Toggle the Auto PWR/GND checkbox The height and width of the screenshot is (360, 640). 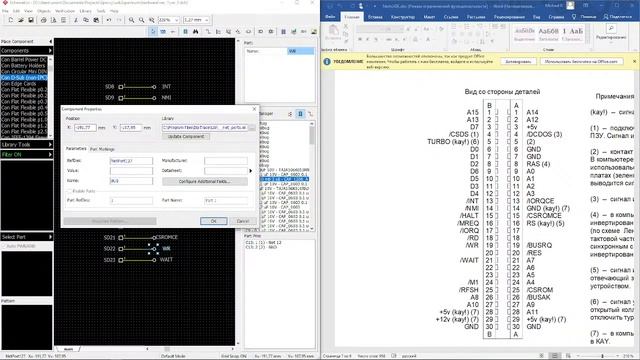pyautogui.click(x=4, y=246)
